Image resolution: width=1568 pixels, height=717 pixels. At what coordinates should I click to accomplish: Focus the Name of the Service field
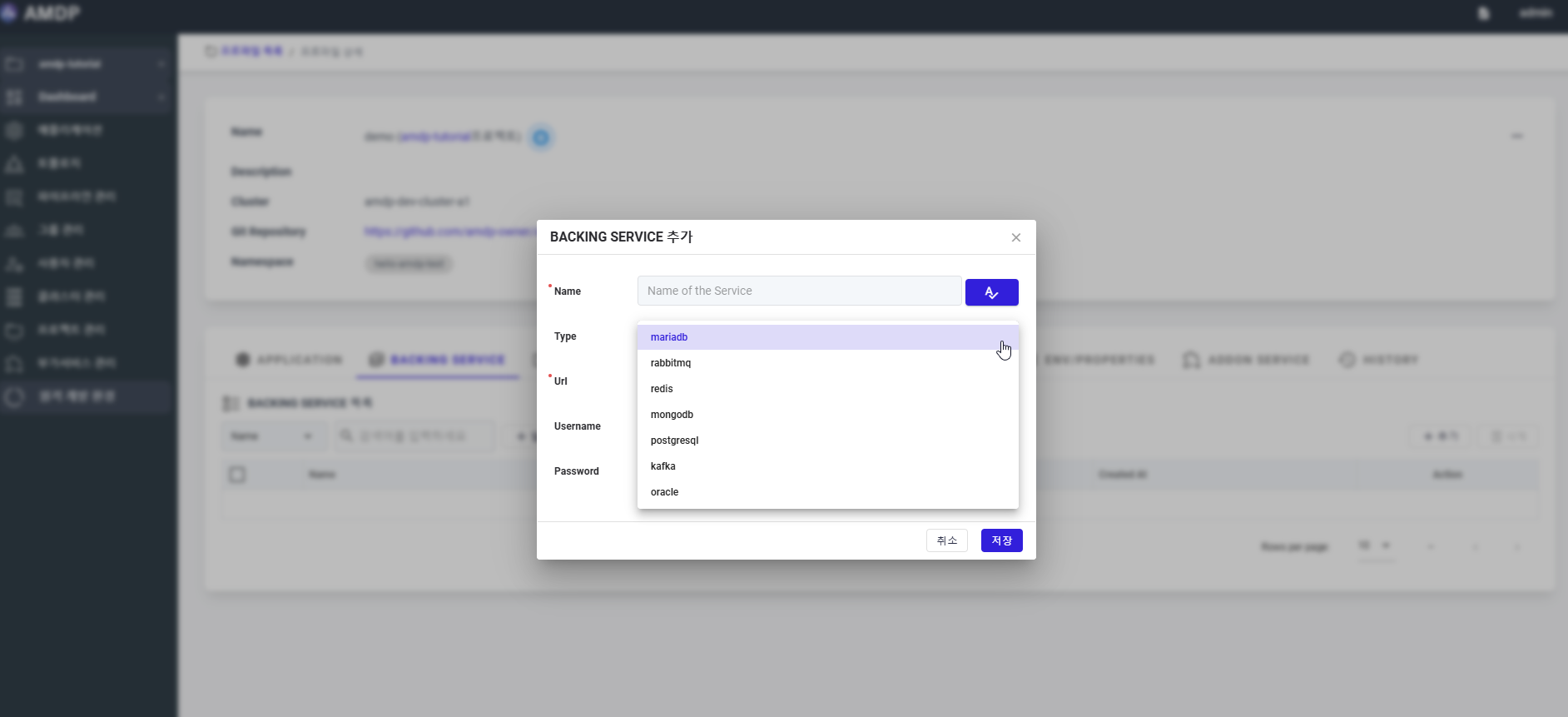799,291
